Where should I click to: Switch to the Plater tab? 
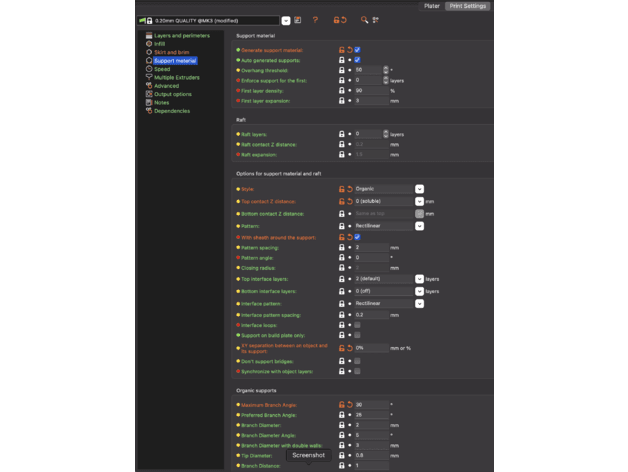[x=432, y=6]
